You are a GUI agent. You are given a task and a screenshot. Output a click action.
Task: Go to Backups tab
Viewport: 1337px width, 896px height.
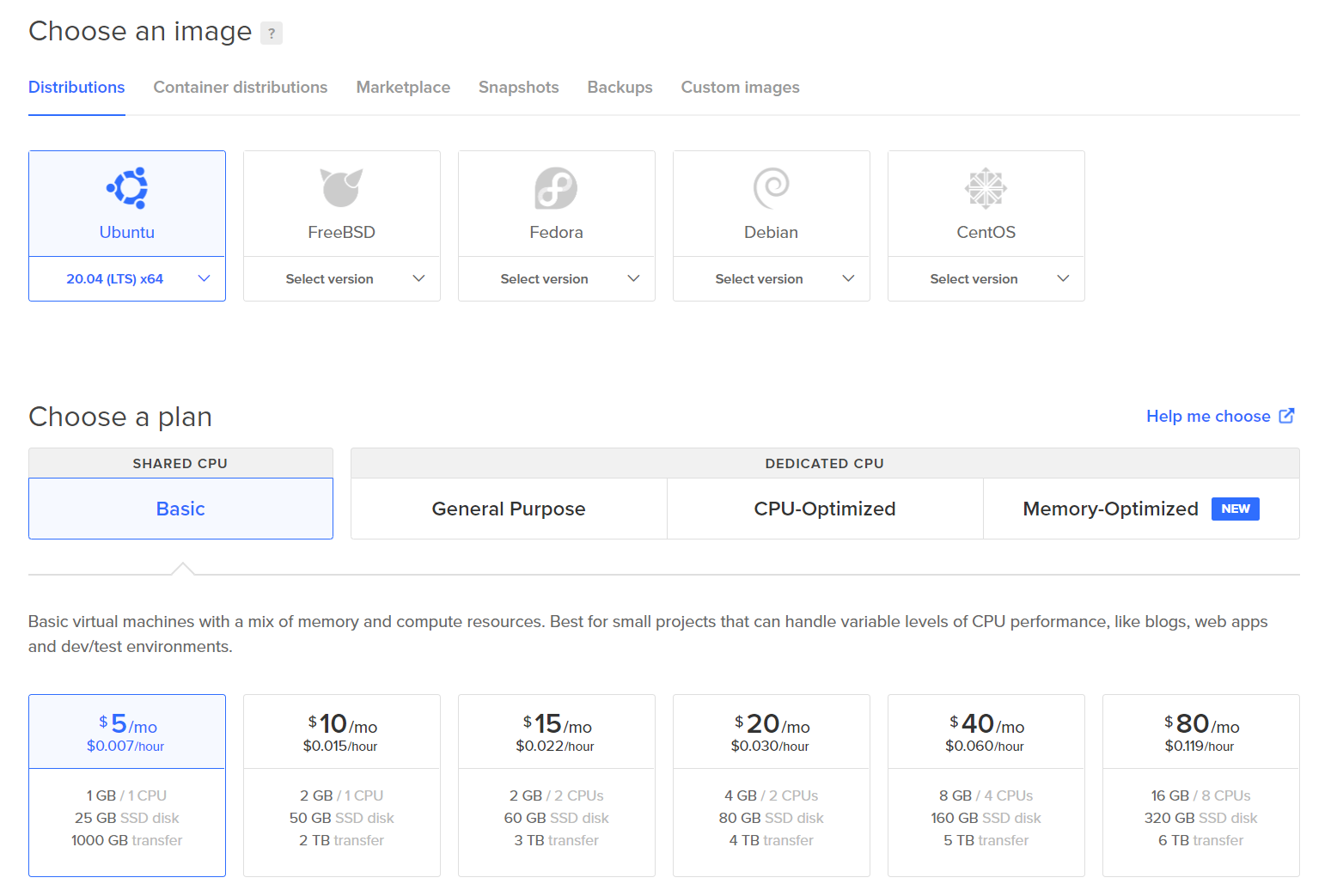[620, 88]
